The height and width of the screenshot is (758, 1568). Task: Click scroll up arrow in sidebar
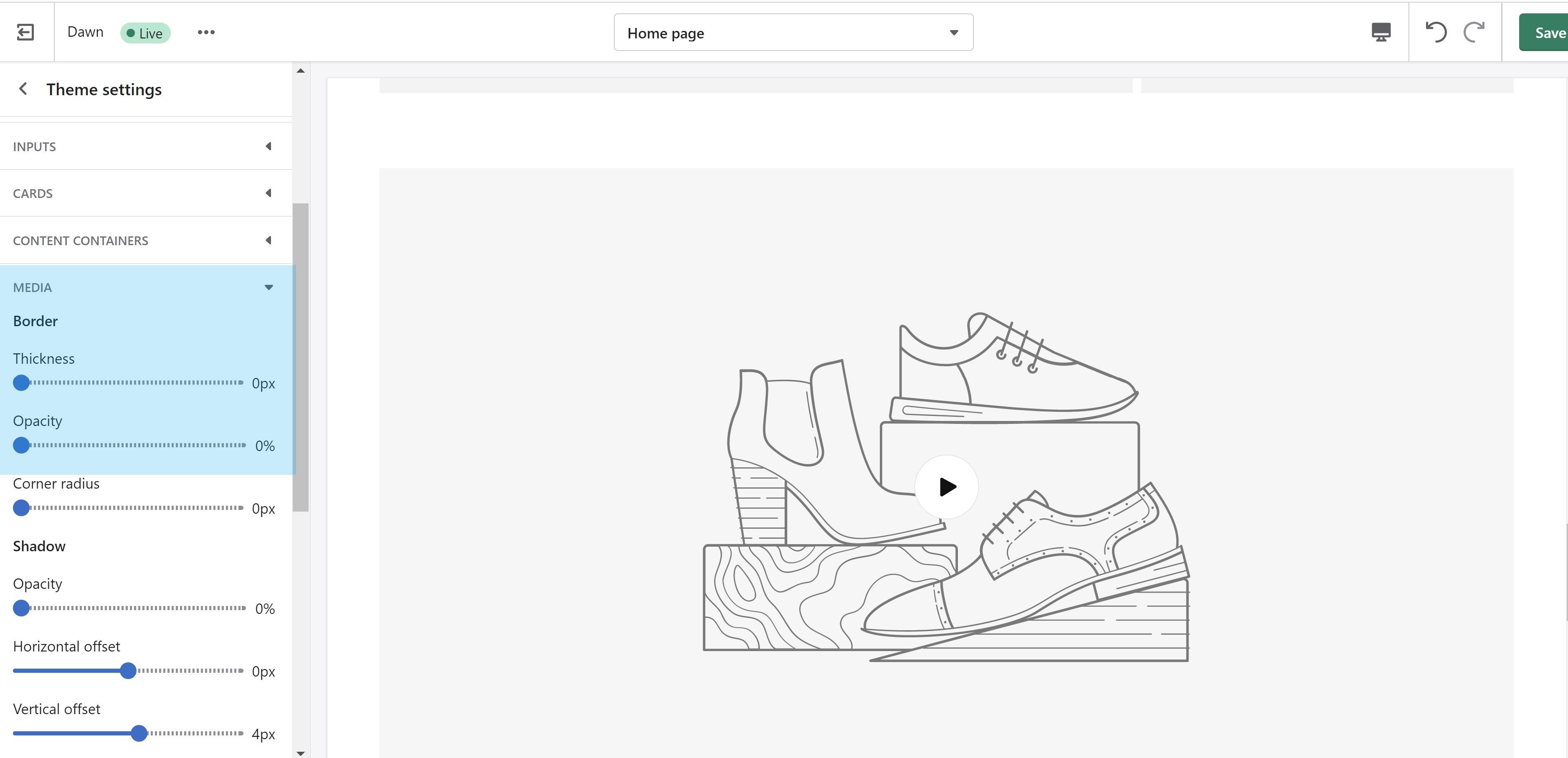300,71
